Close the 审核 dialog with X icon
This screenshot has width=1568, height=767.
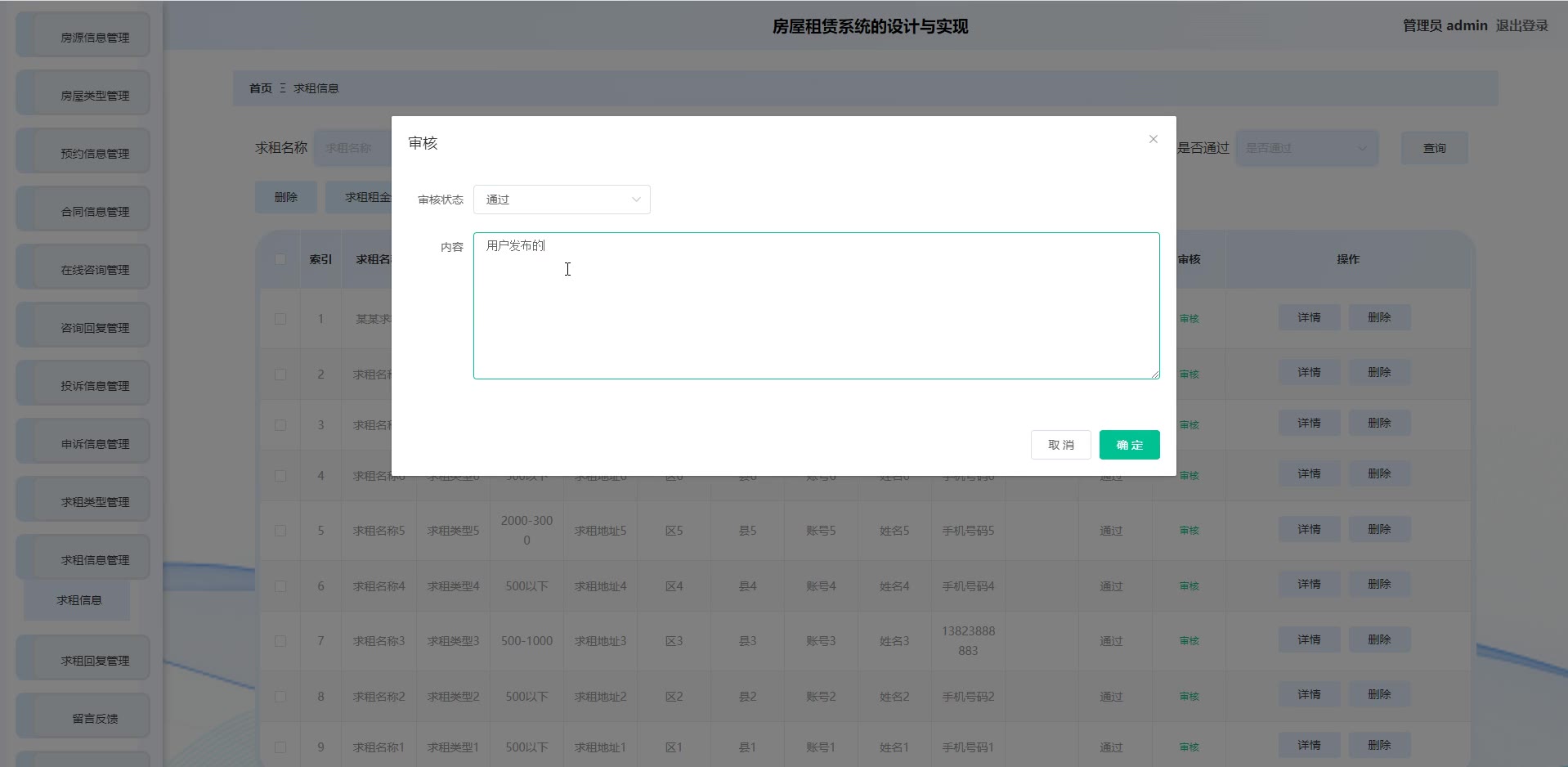pos(1153,139)
